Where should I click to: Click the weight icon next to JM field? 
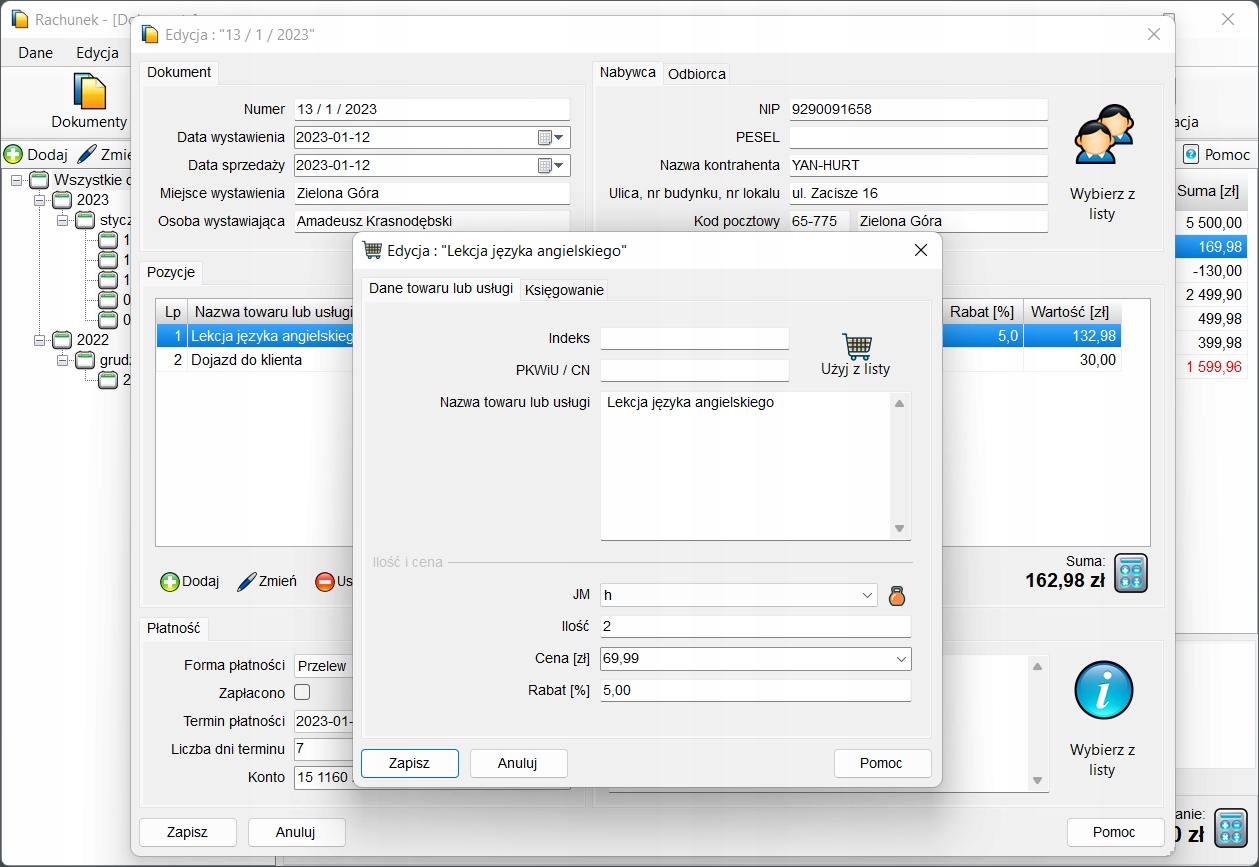[x=897, y=596]
